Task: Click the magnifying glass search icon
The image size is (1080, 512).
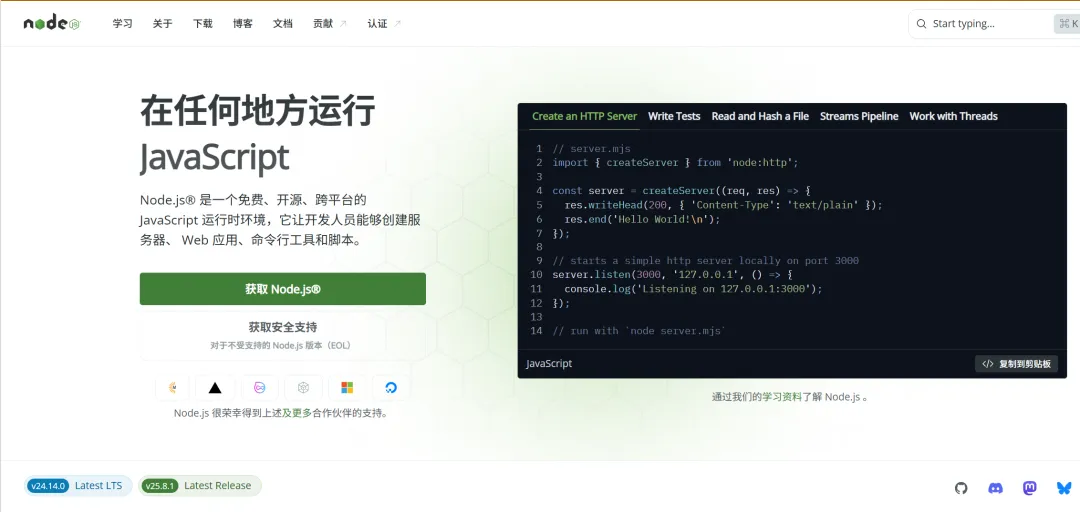Action: [921, 23]
